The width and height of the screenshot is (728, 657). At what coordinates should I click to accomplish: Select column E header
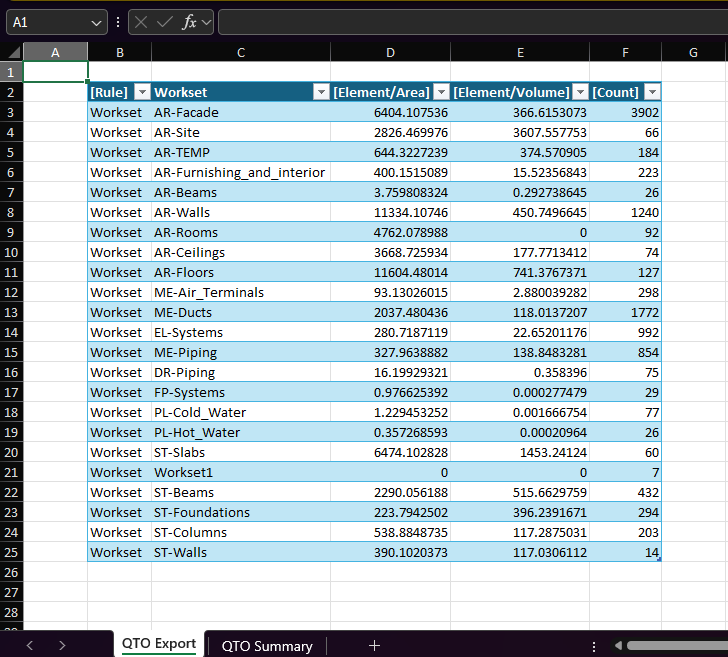coord(520,52)
